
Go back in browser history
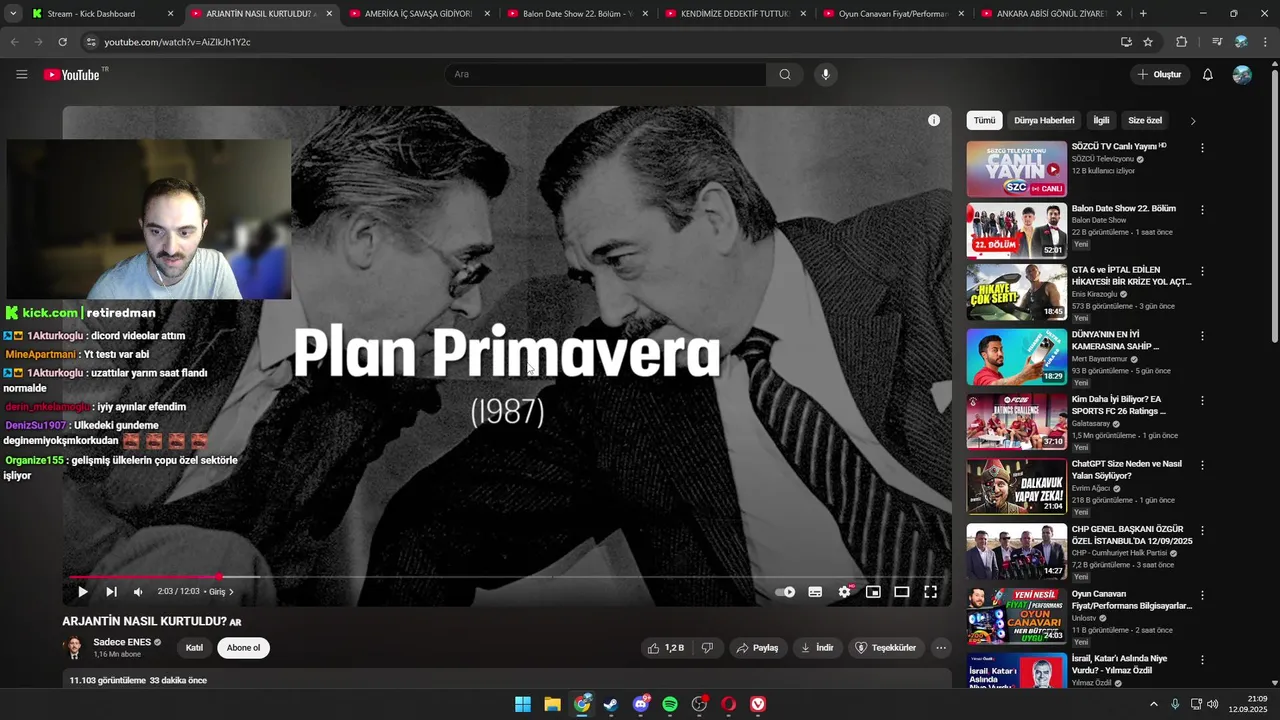point(14,42)
